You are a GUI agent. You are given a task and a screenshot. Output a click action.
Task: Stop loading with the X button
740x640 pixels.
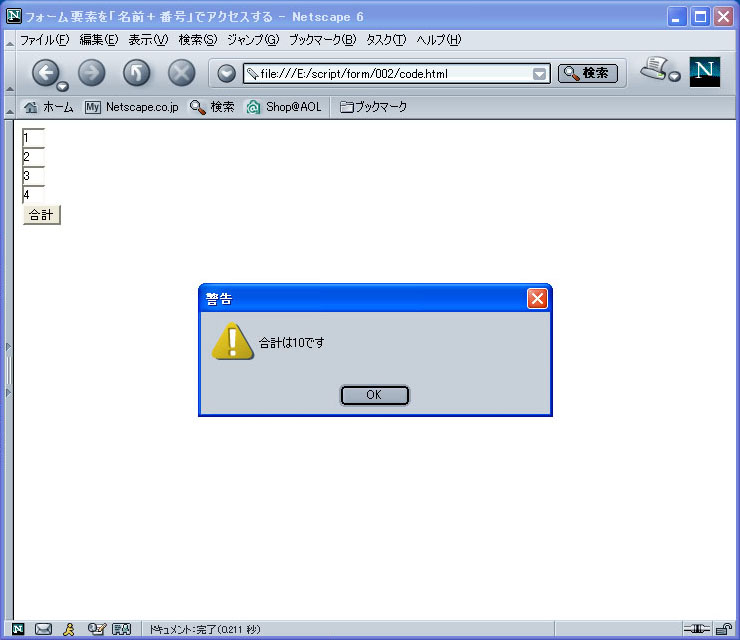(x=182, y=73)
